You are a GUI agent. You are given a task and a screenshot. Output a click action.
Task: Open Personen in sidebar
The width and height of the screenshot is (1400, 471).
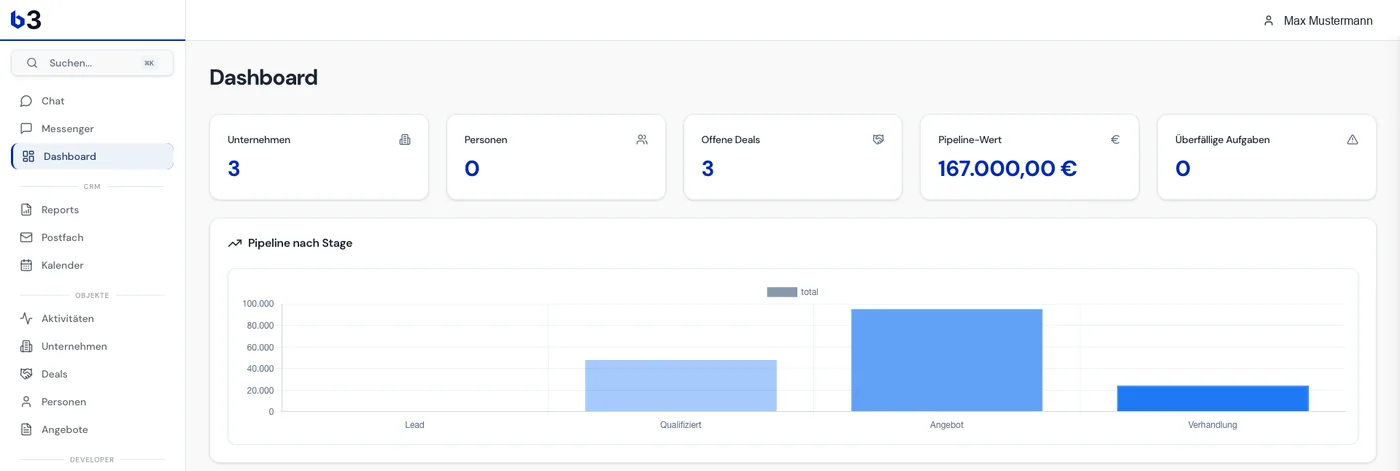(92, 402)
